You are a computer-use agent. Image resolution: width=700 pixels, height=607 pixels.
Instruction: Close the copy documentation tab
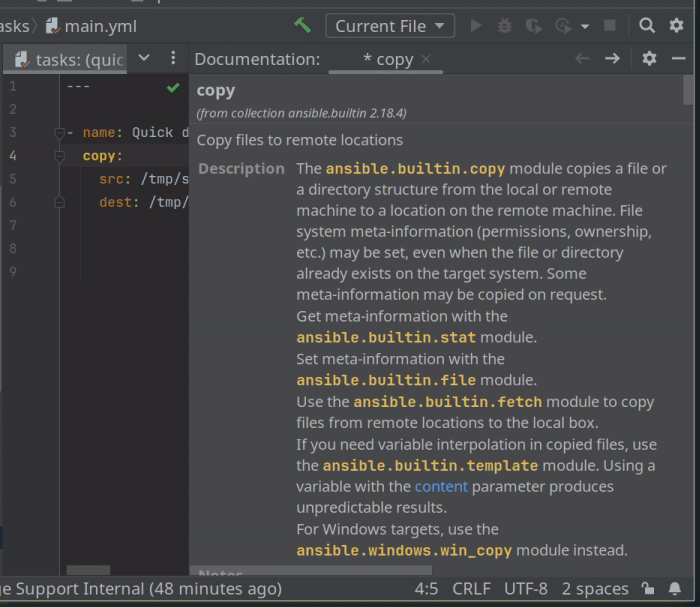[x=426, y=59]
